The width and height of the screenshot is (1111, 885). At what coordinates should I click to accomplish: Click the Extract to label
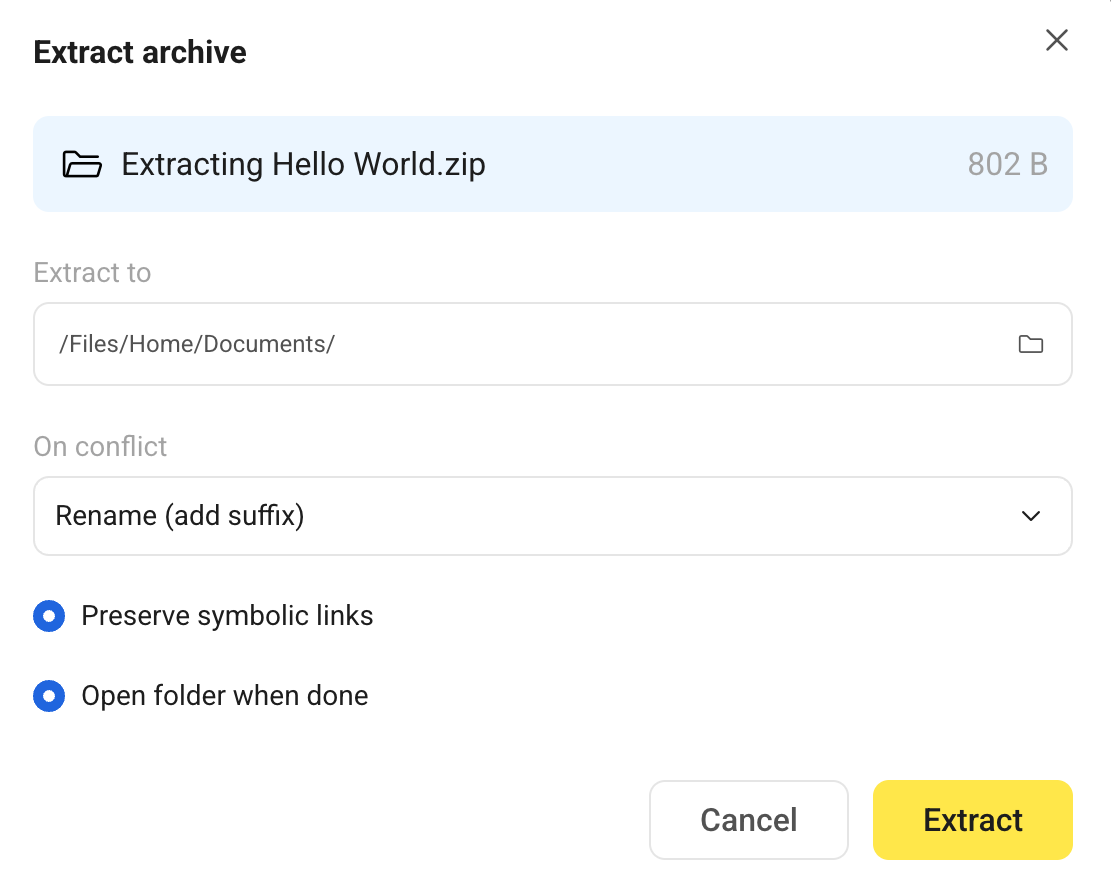[92, 273]
